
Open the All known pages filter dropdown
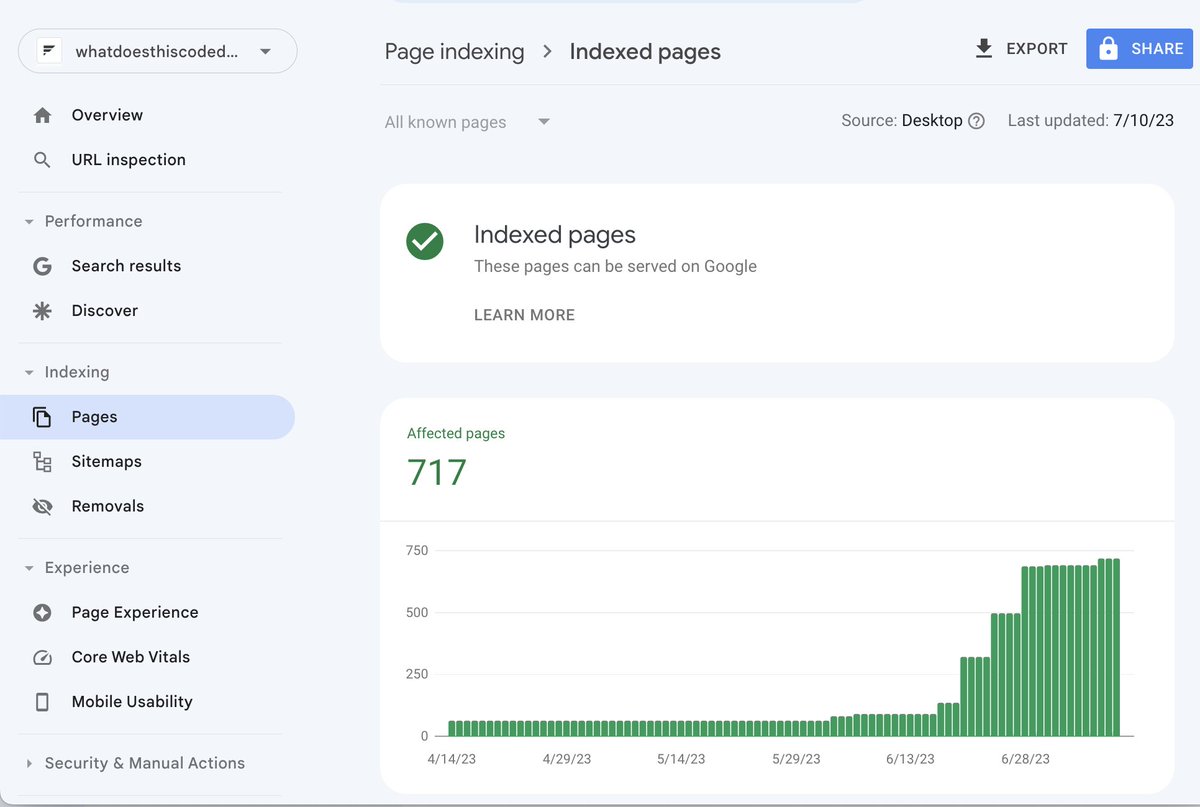[x=468, y=122]
